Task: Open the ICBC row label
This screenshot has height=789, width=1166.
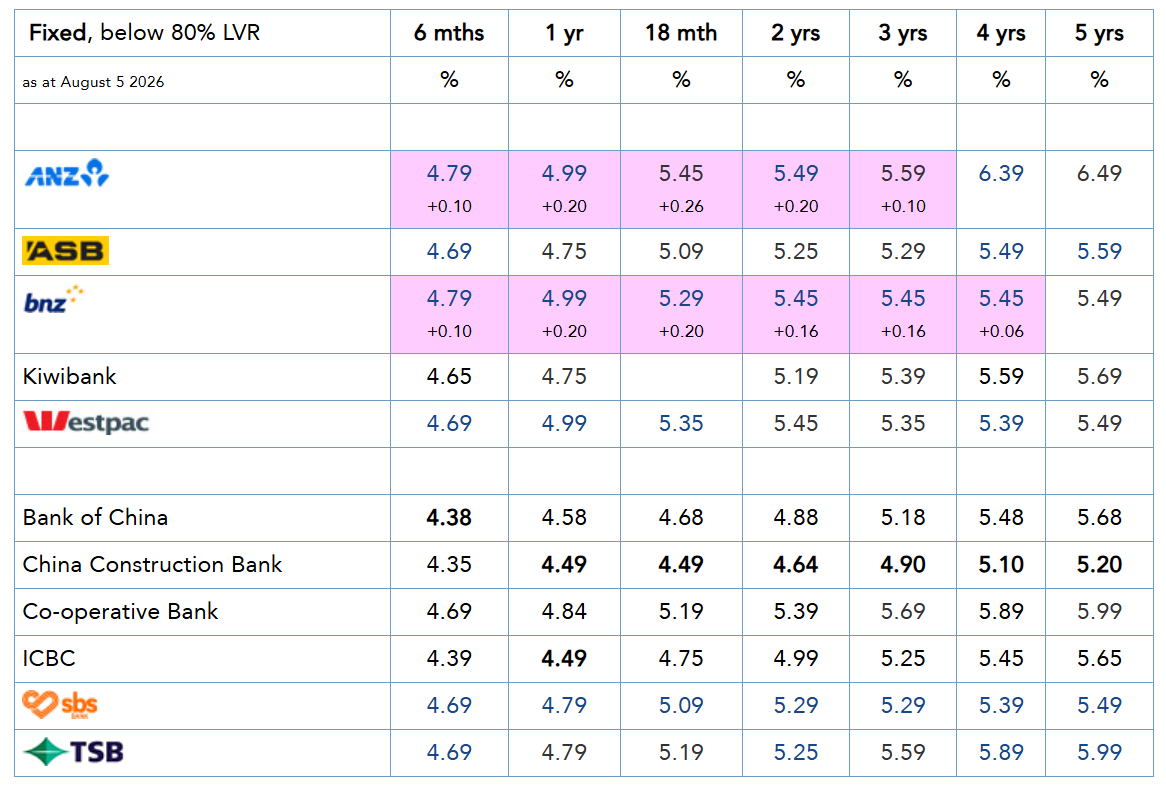Action: click(x=49, y=658)
